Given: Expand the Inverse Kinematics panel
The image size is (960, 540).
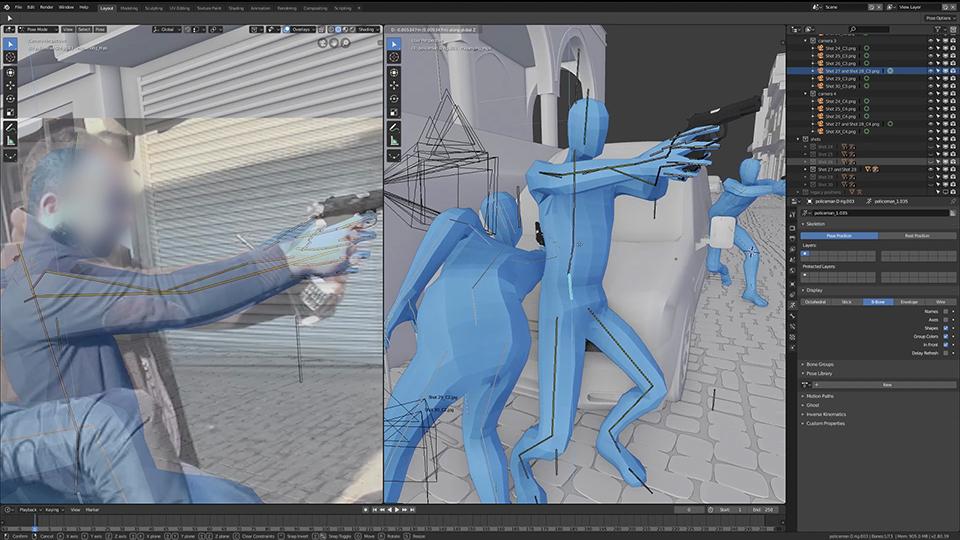Looking at the screenshot, I should (x=826, y=414).
